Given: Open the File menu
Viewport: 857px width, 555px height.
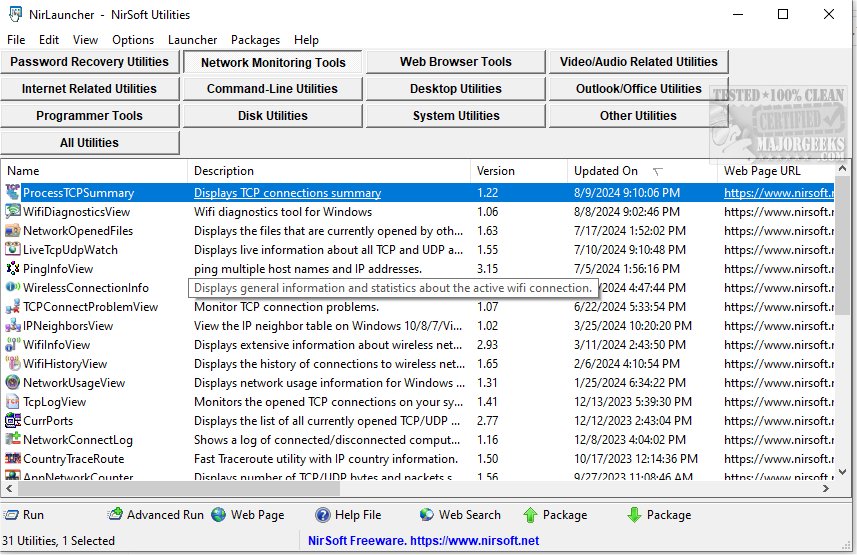Looking at the screenshot, I should coord(16,40).
